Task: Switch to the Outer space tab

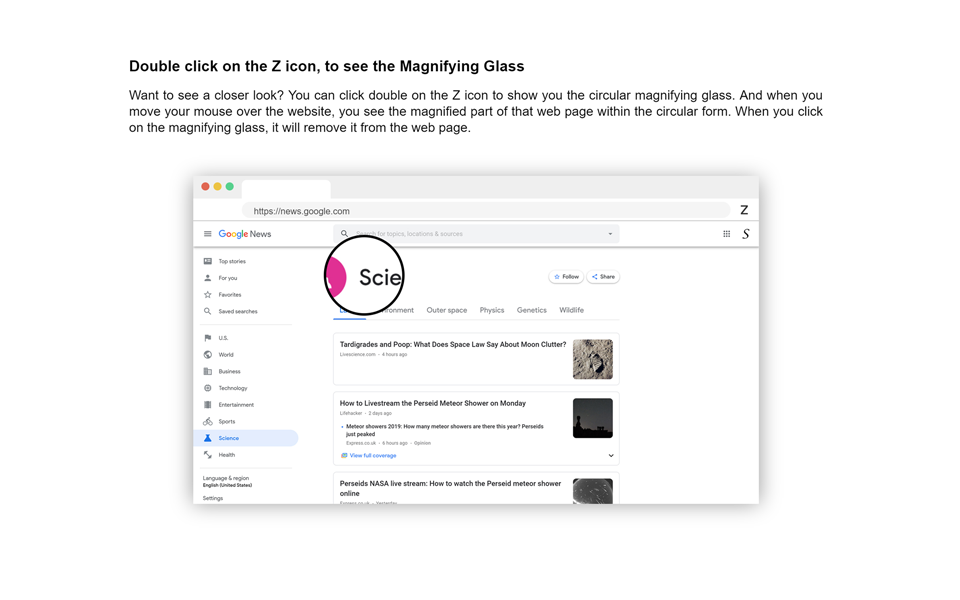Action: click(x=446, y=310)
